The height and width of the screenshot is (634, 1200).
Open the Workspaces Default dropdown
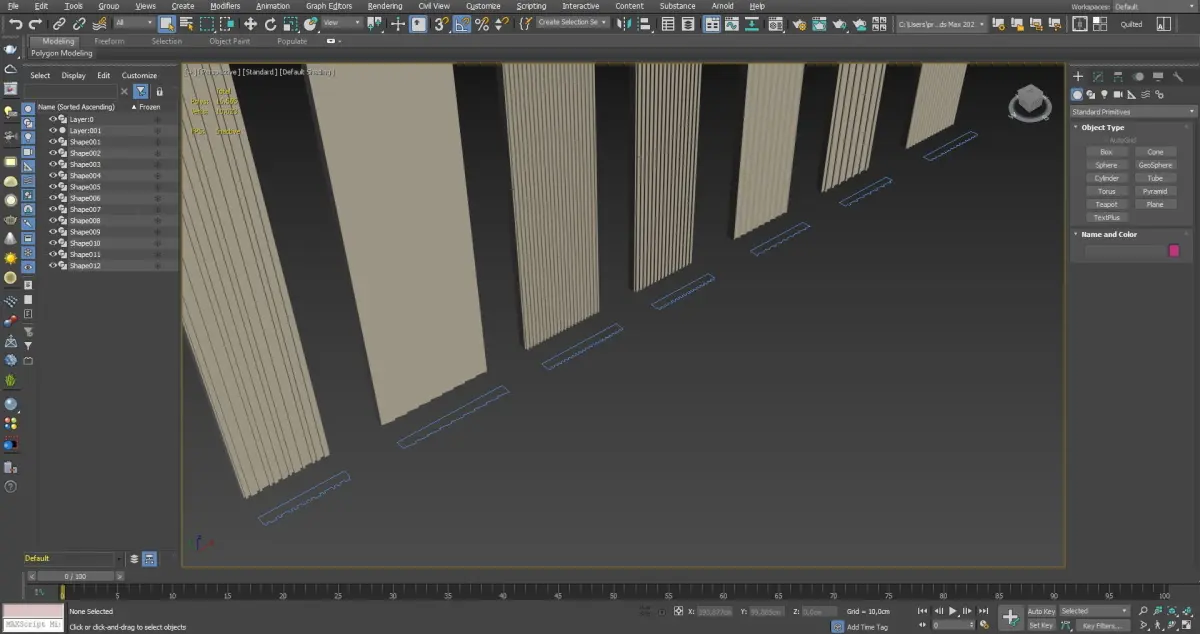[x=1155, y=6]
